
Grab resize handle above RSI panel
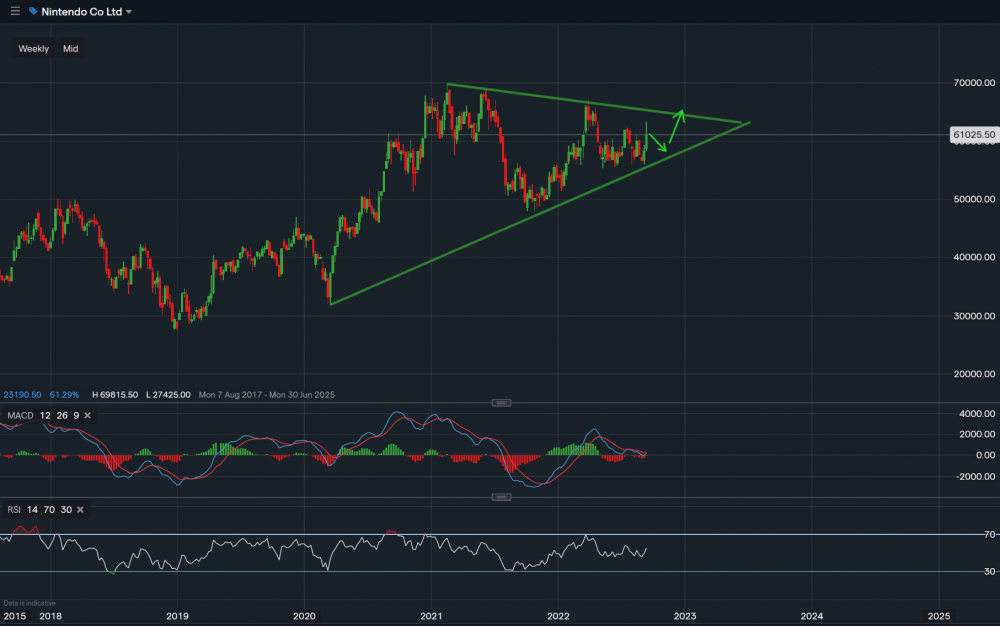tap(501, 498)
